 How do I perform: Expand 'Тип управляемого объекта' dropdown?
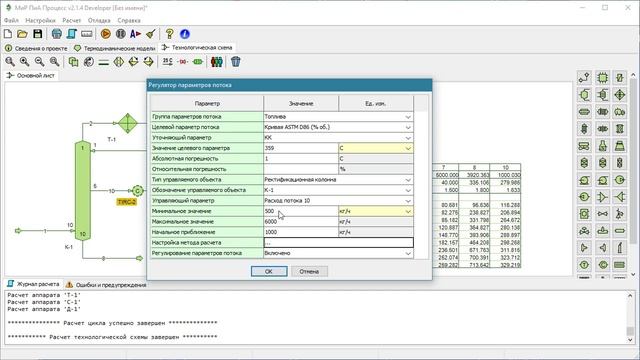point(408,180)
